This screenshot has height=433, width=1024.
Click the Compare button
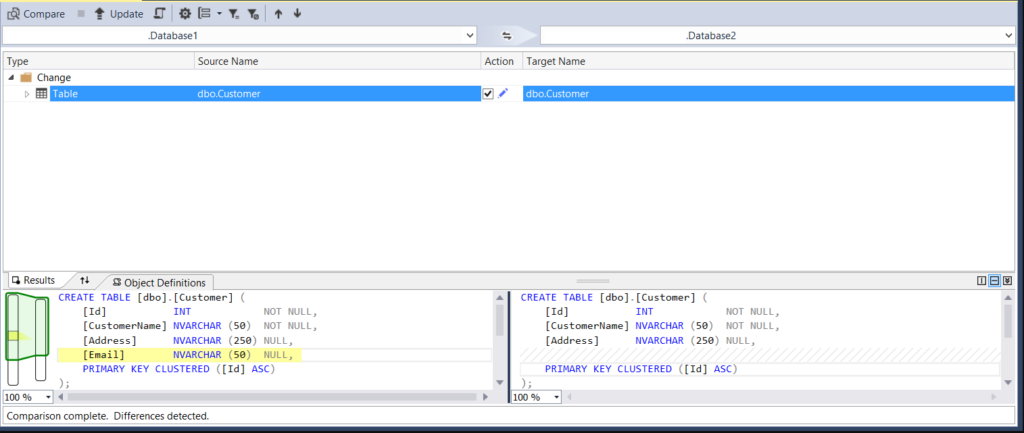36,14
